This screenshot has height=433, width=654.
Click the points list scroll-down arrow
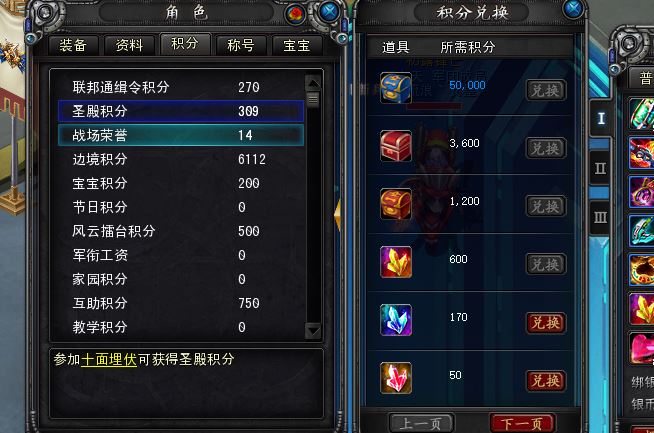click(x=313, y=331)
